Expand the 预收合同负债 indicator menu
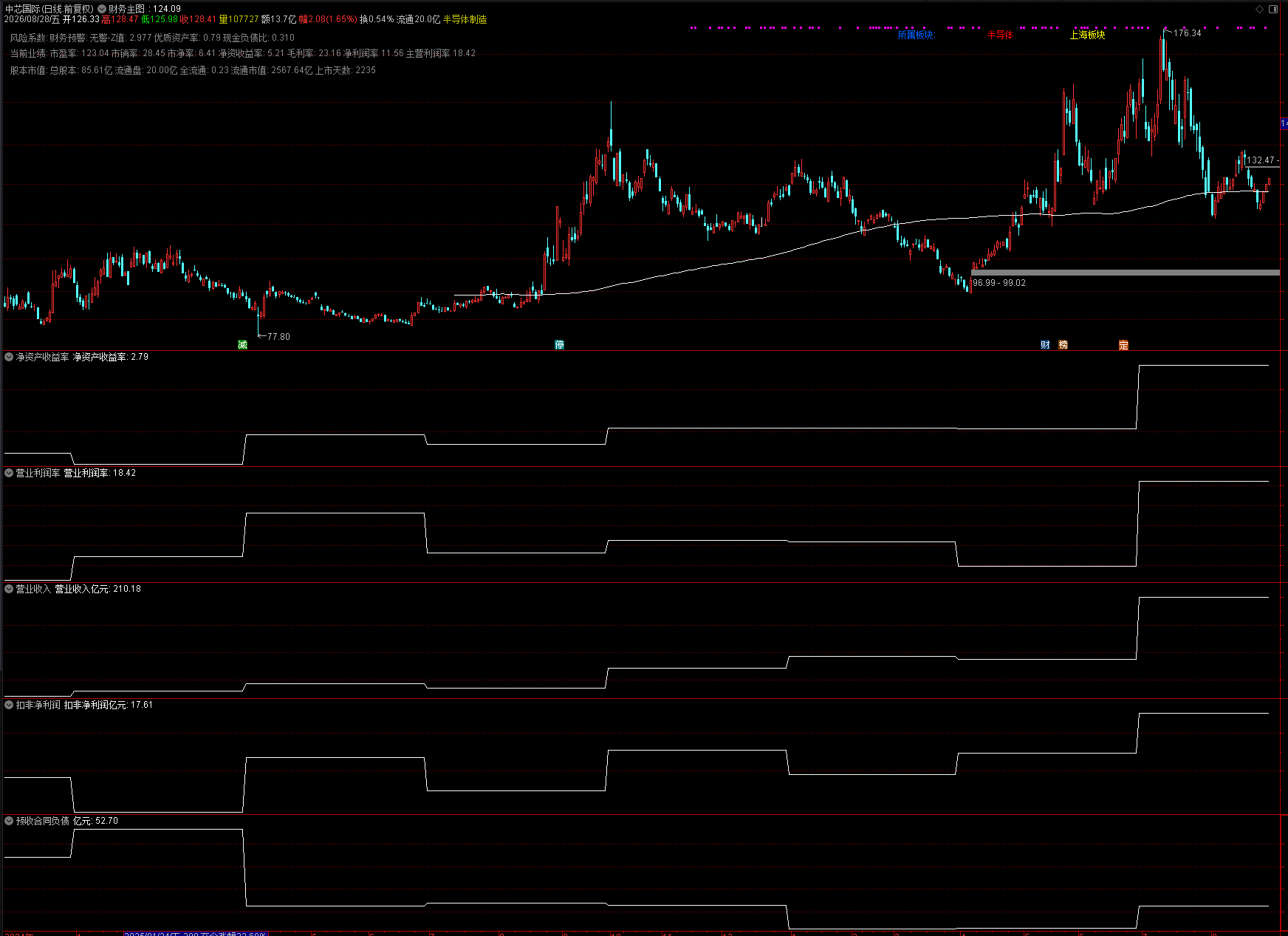 (9, 821)
